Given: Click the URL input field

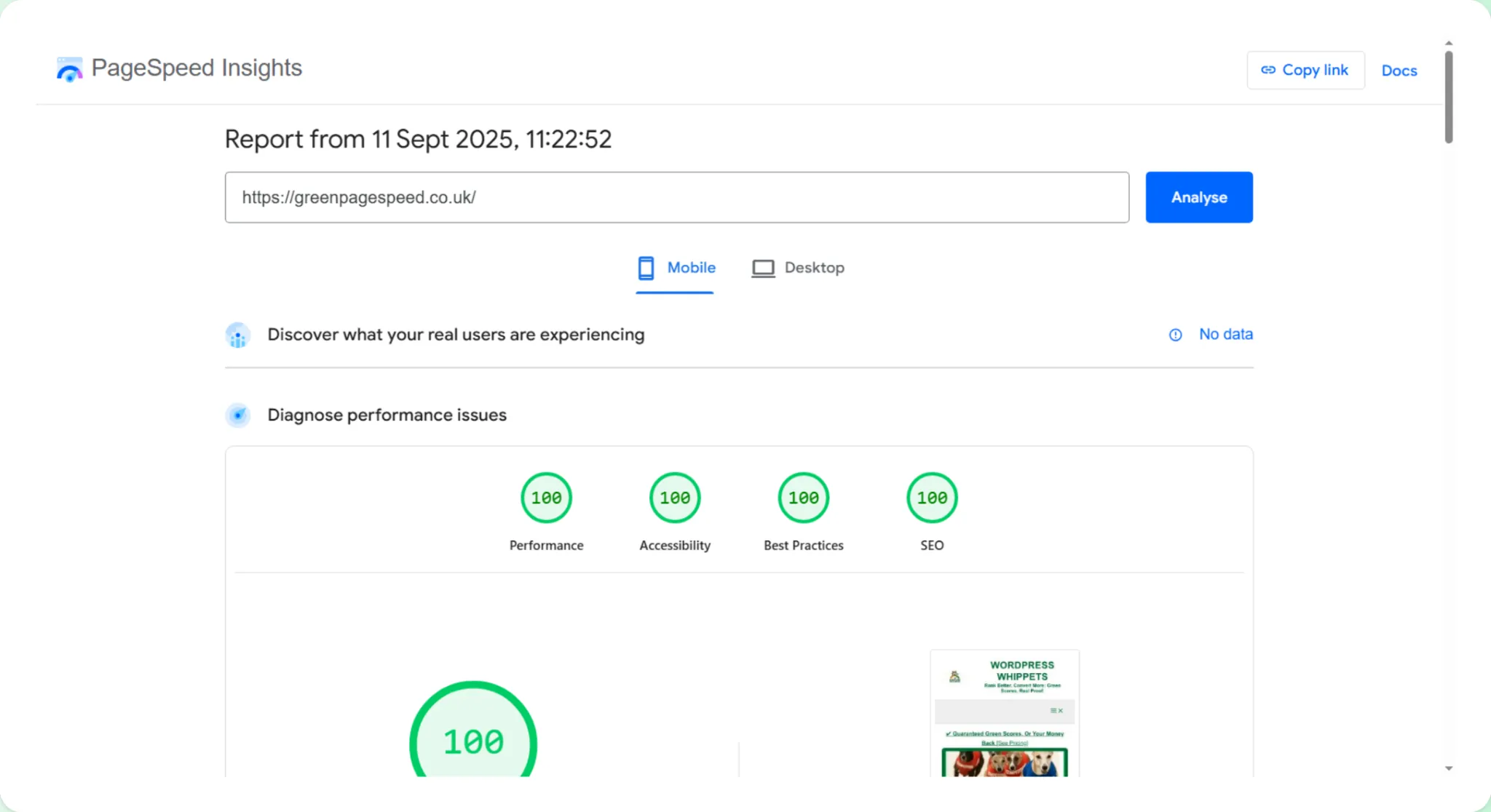Looking at the screenshot, I should 676,197.
